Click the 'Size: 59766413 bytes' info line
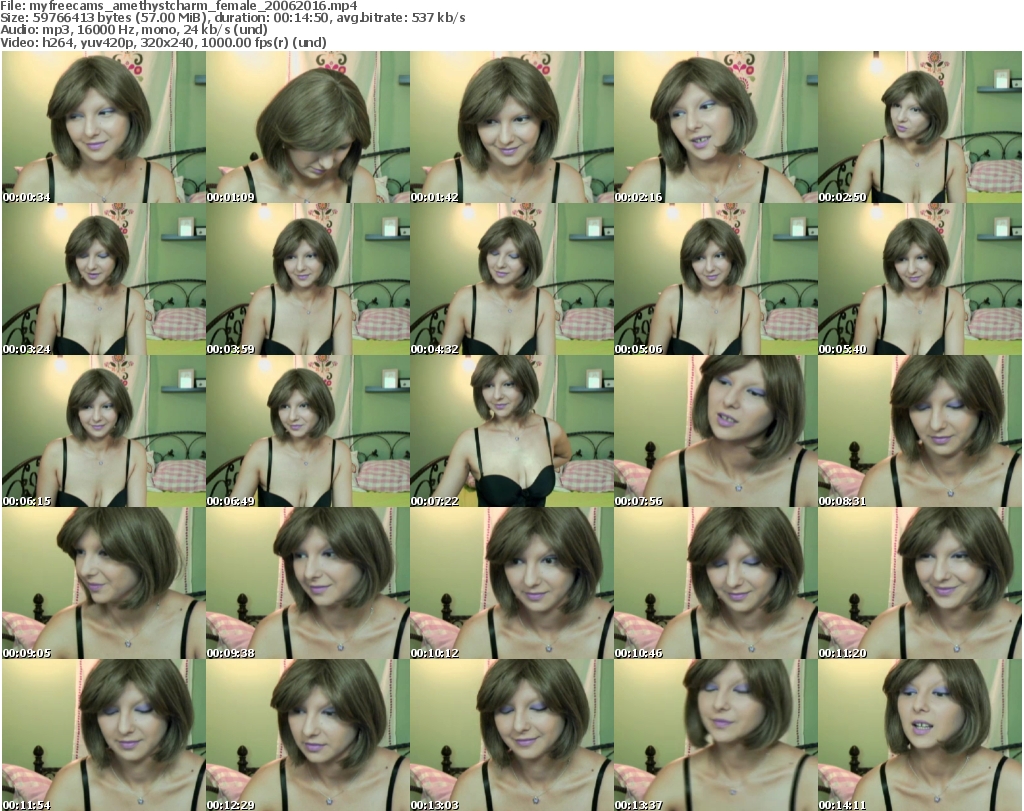 (x=233, y=18)
